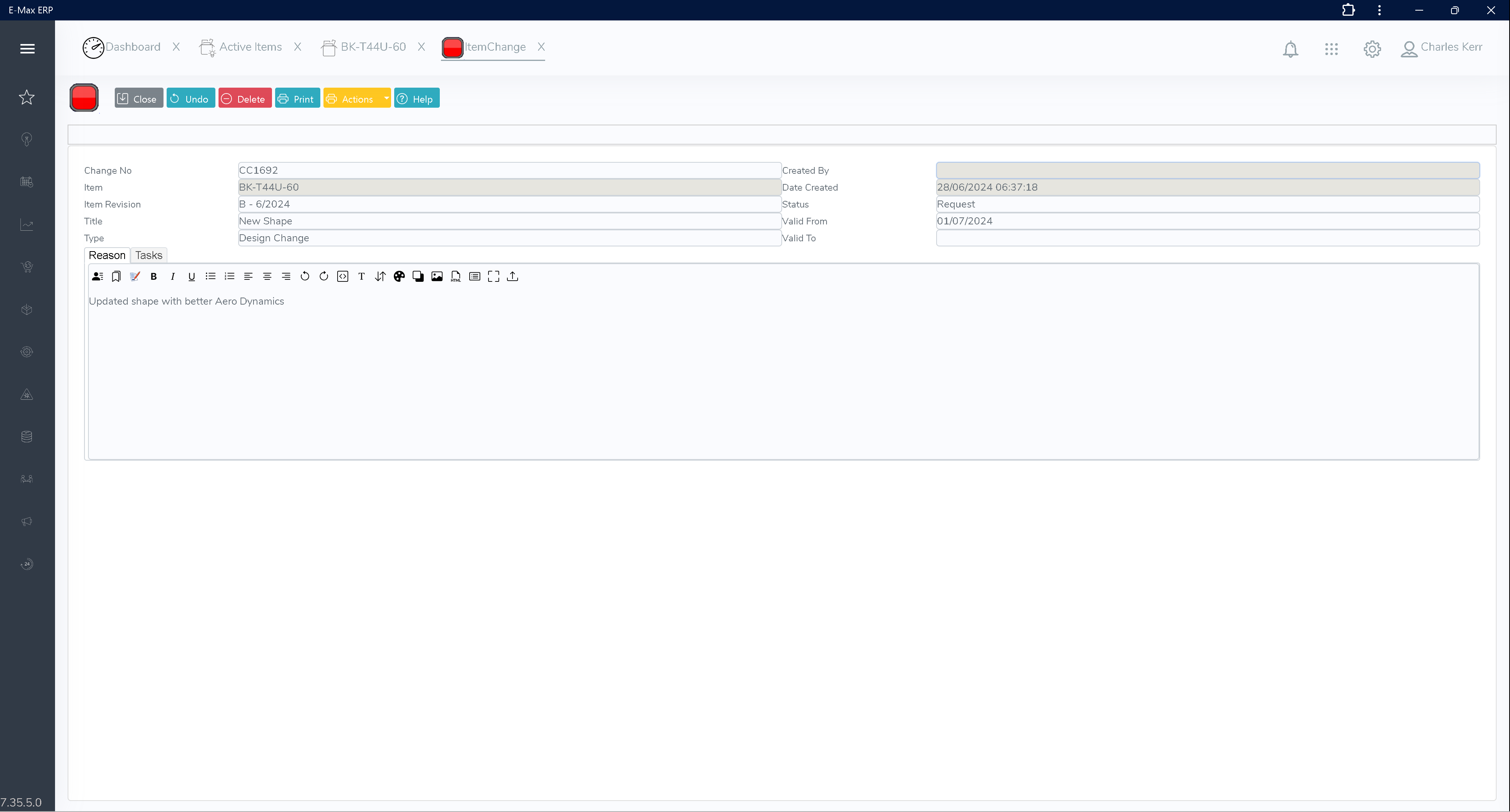Click the insert contact details icon

tap(97, 277)
